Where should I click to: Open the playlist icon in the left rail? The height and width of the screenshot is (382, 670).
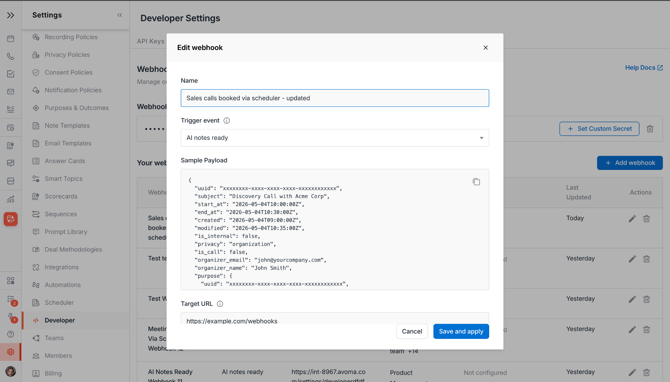(11, 109)
